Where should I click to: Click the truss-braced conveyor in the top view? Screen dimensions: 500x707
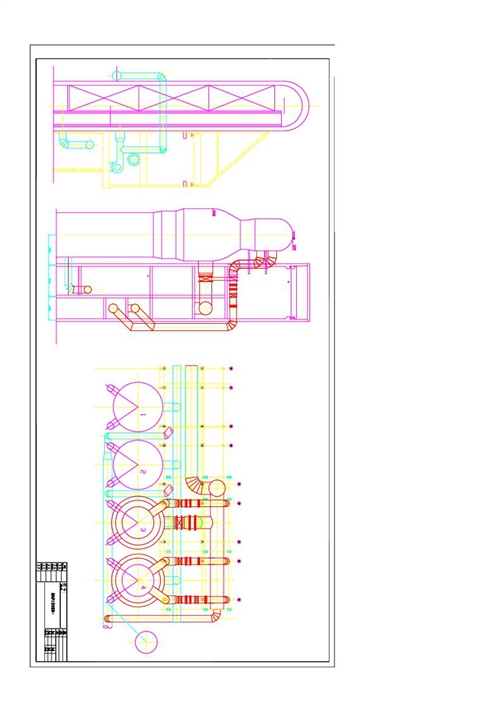click(x=181, y=106)
